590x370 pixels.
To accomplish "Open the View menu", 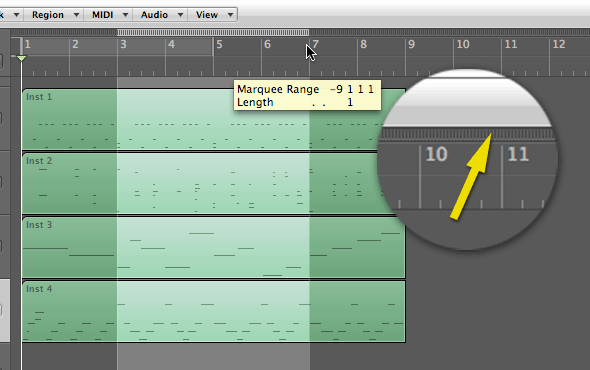I will tap(212, 15).
